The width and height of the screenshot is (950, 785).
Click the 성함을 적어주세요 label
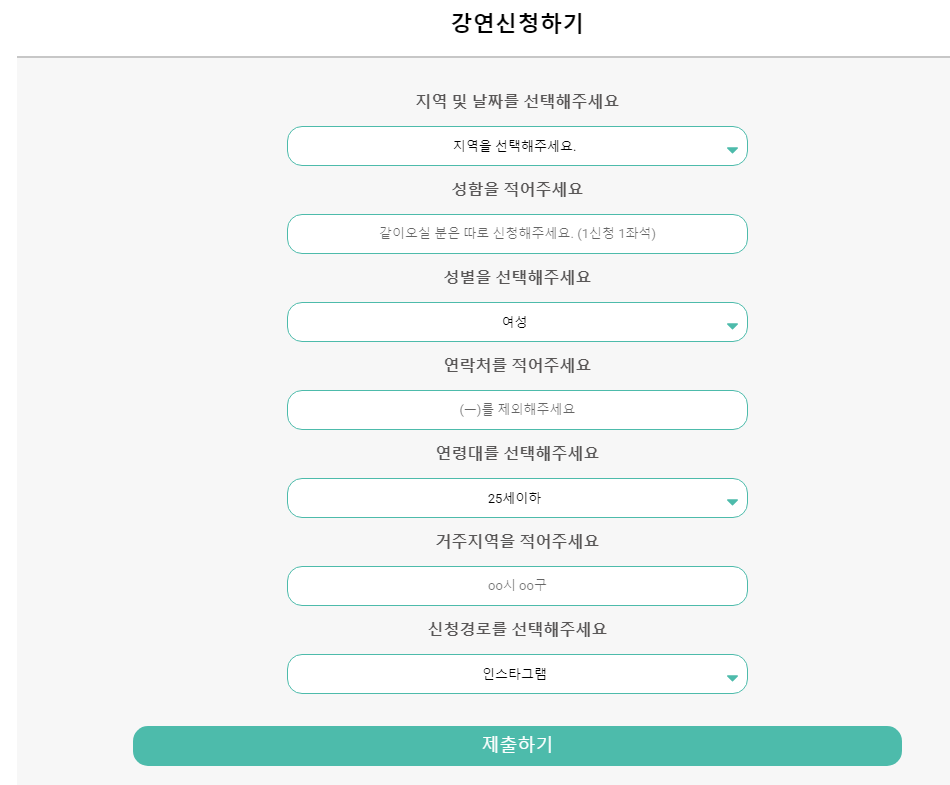coord(517,189)
